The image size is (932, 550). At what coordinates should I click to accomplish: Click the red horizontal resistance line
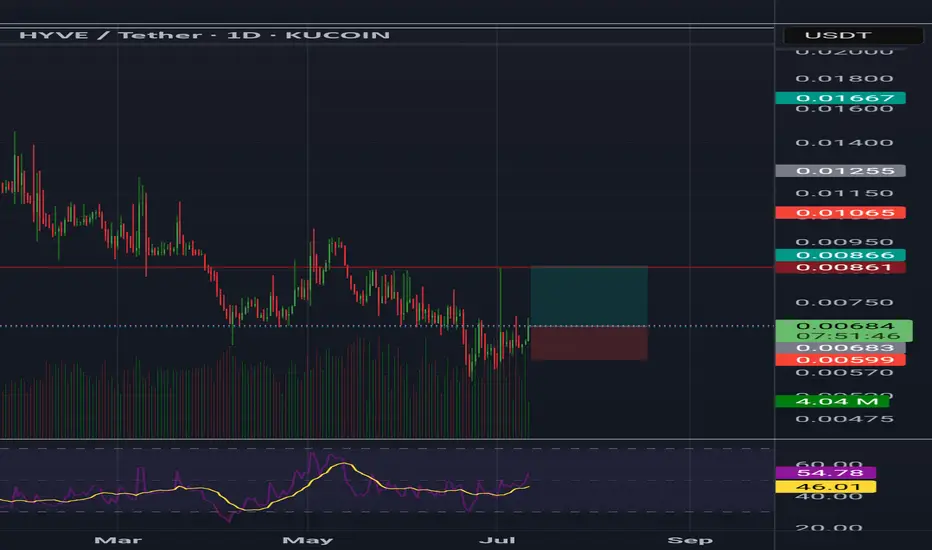[386, 268]
